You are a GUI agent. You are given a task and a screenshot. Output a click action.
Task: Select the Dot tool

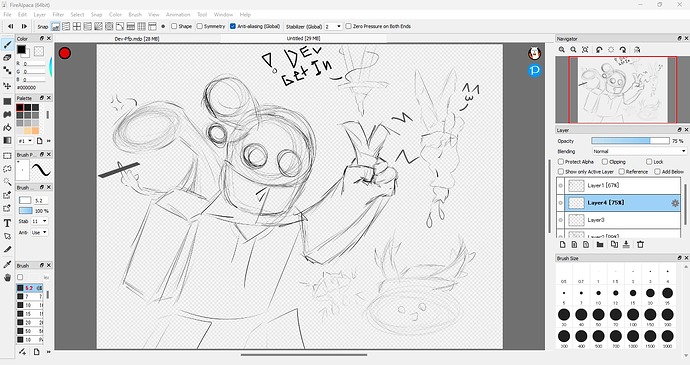pos(7,70)
